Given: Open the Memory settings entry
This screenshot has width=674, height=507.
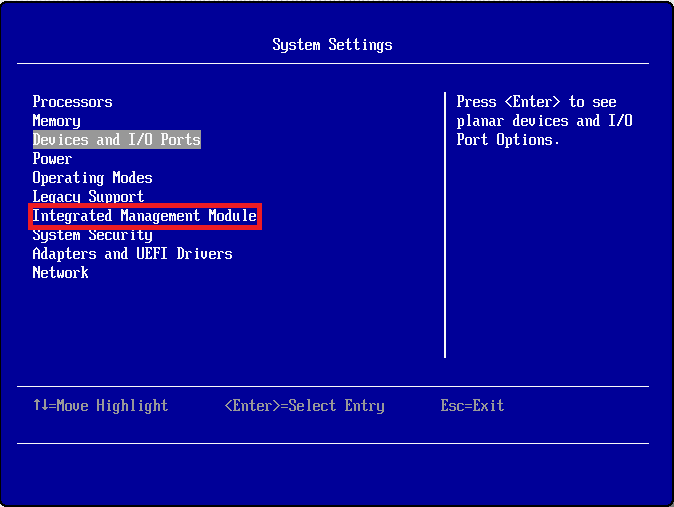Looking at the screenshot, I should (56, 121).
